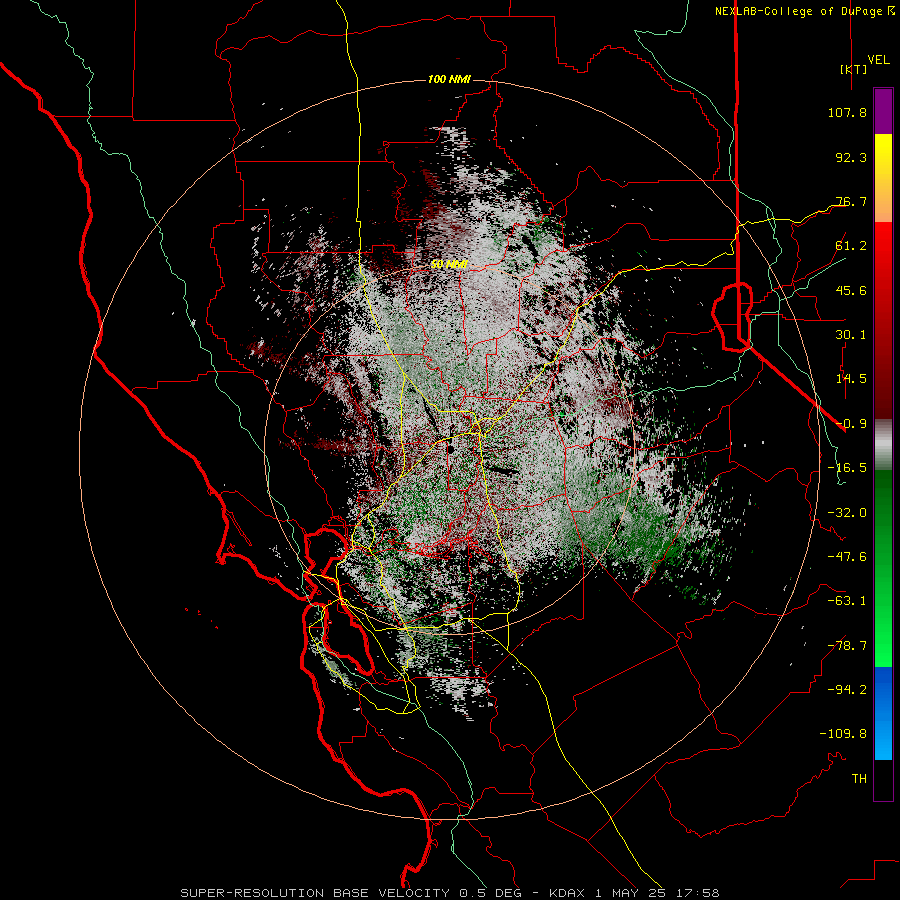Click the 50 NMI range ring label
Screen dimensions: 900x900
pos(449,264)
